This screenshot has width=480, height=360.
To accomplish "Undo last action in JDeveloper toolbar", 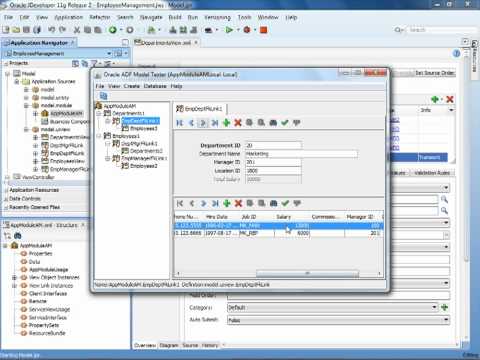I will pos(51,30).
